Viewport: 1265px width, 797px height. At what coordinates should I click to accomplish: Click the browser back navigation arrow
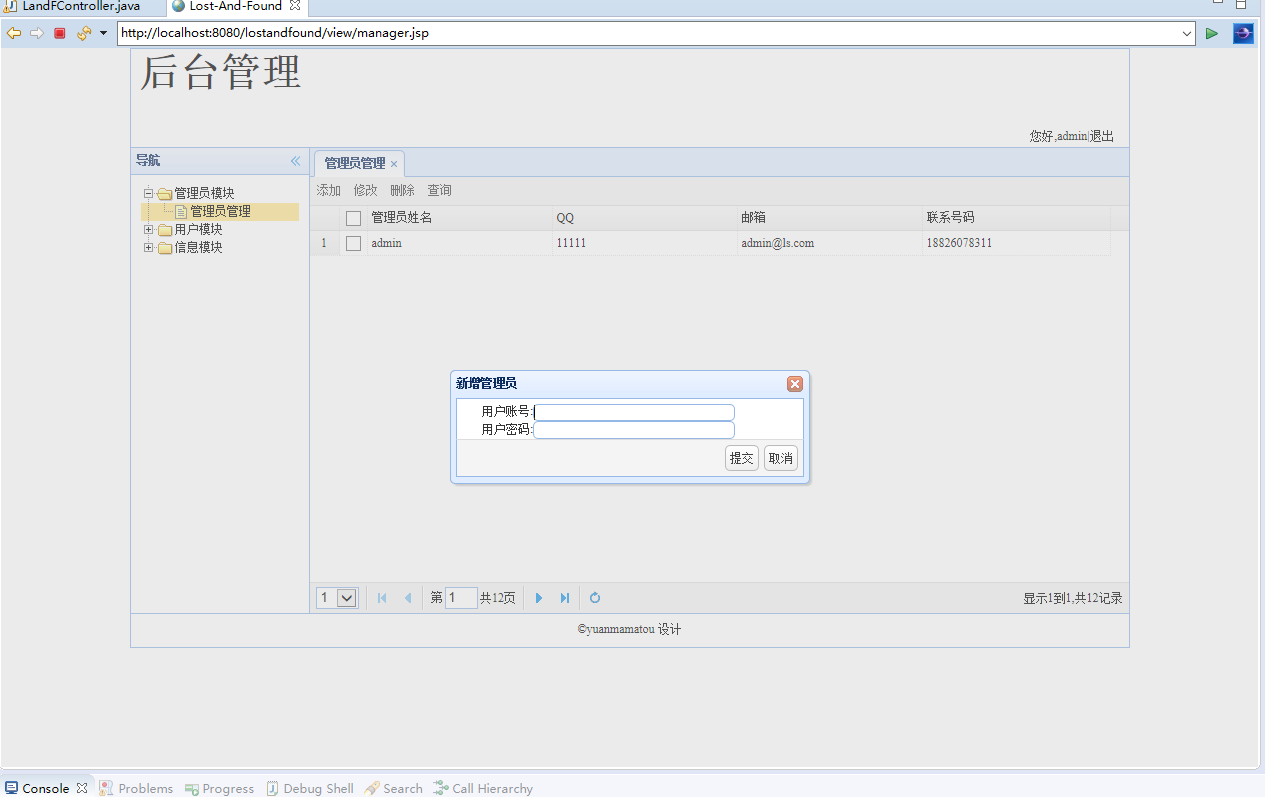tap(13, 32)
